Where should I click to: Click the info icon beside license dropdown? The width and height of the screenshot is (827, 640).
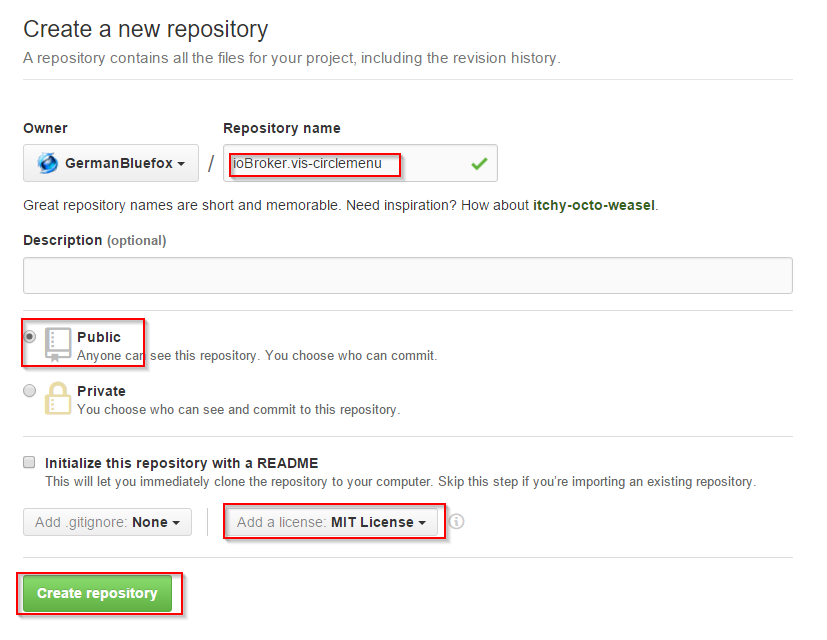(457, 522)
